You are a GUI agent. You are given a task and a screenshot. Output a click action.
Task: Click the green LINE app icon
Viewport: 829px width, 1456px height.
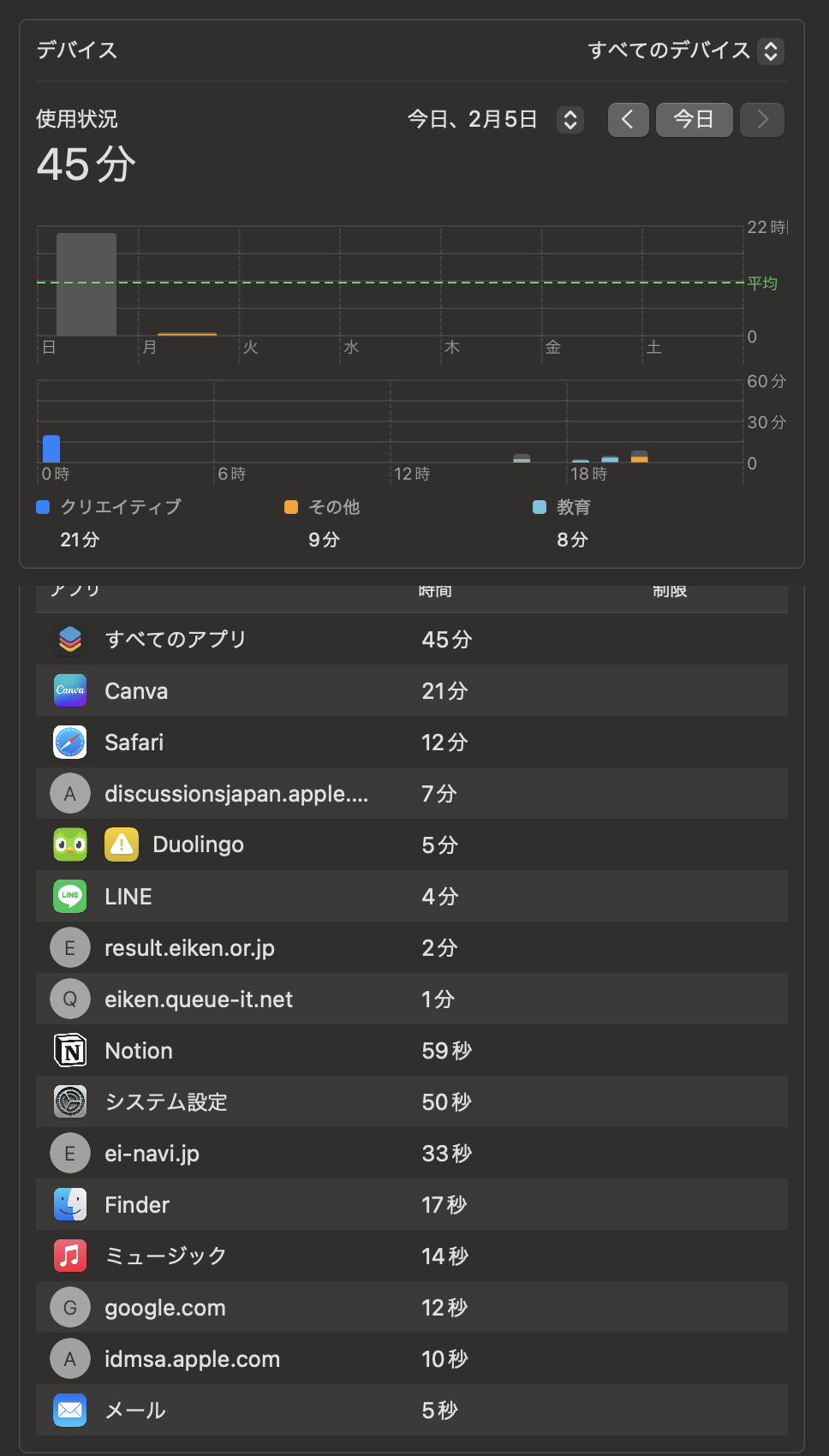[70, 896]
